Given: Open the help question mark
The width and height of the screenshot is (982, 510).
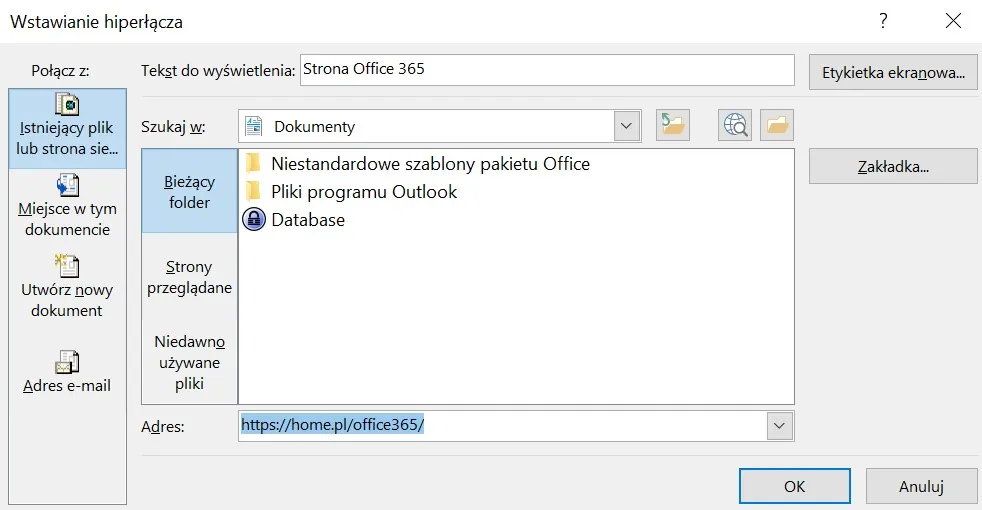Looking at the screenshot, I should 883,21.
